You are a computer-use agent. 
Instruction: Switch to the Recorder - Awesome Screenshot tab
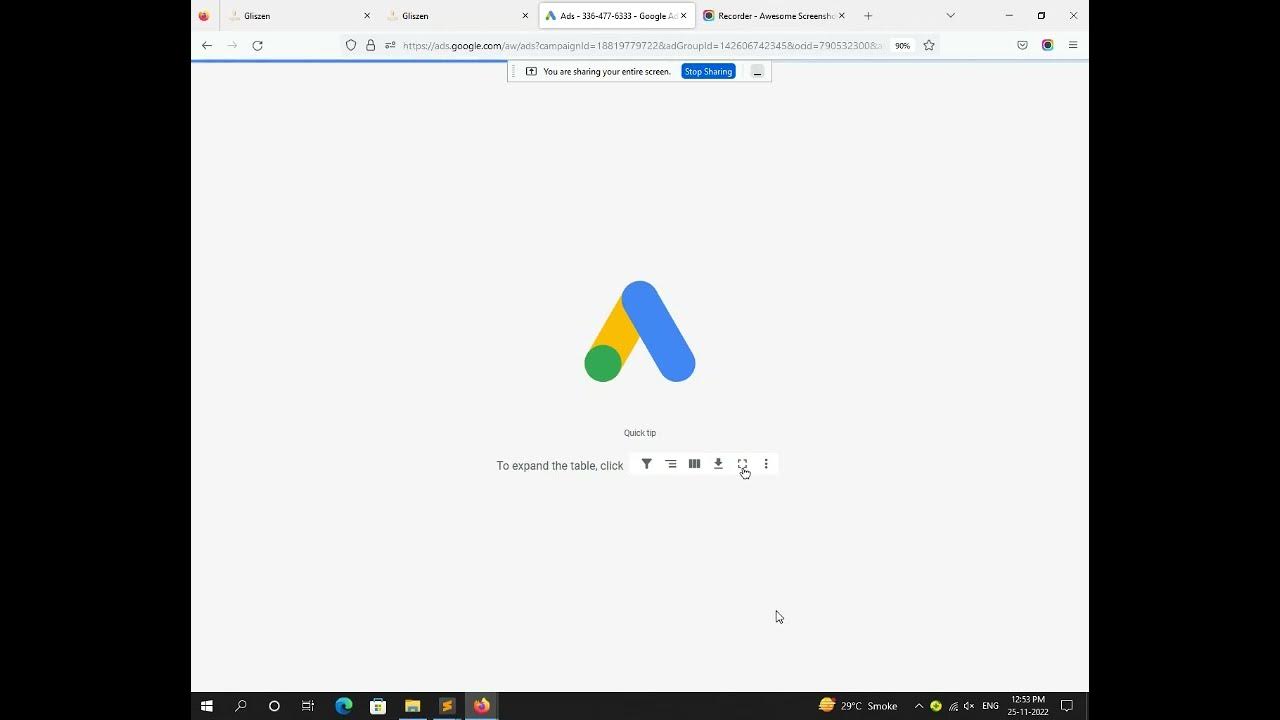coord(774,16)
